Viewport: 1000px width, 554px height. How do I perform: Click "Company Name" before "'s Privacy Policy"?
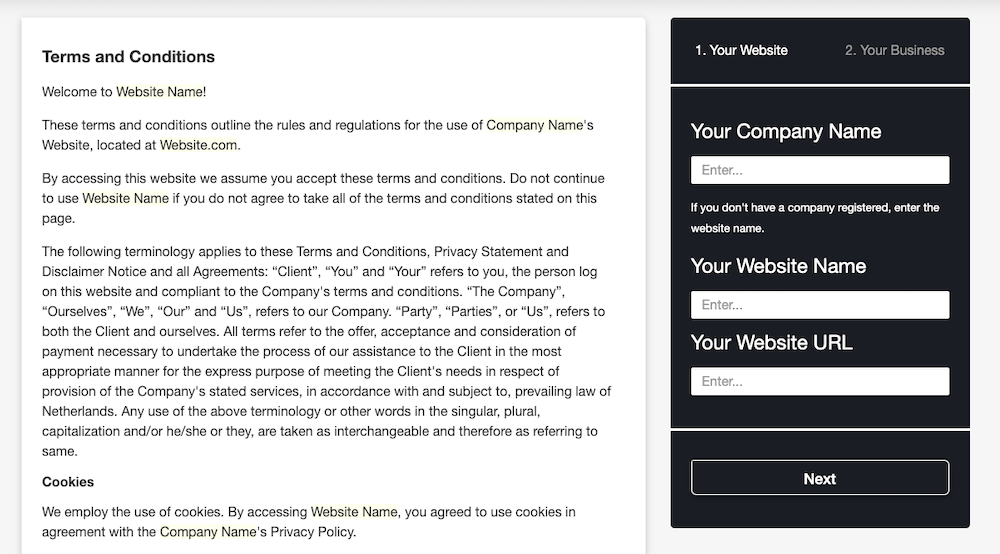pyautogui.click(x=208, y=532)
